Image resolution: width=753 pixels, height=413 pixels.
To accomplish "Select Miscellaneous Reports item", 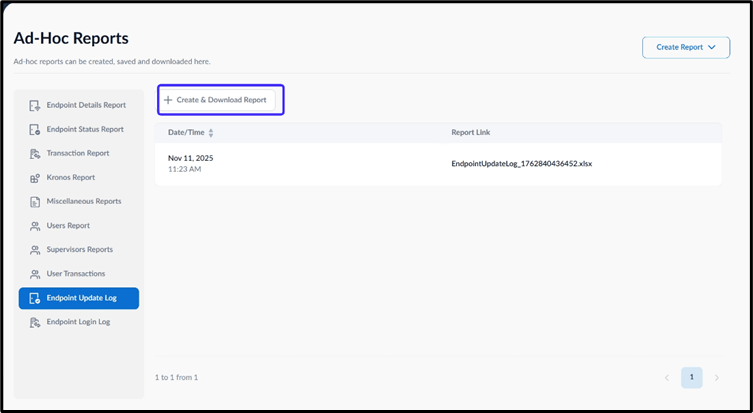I will (79, 201).
